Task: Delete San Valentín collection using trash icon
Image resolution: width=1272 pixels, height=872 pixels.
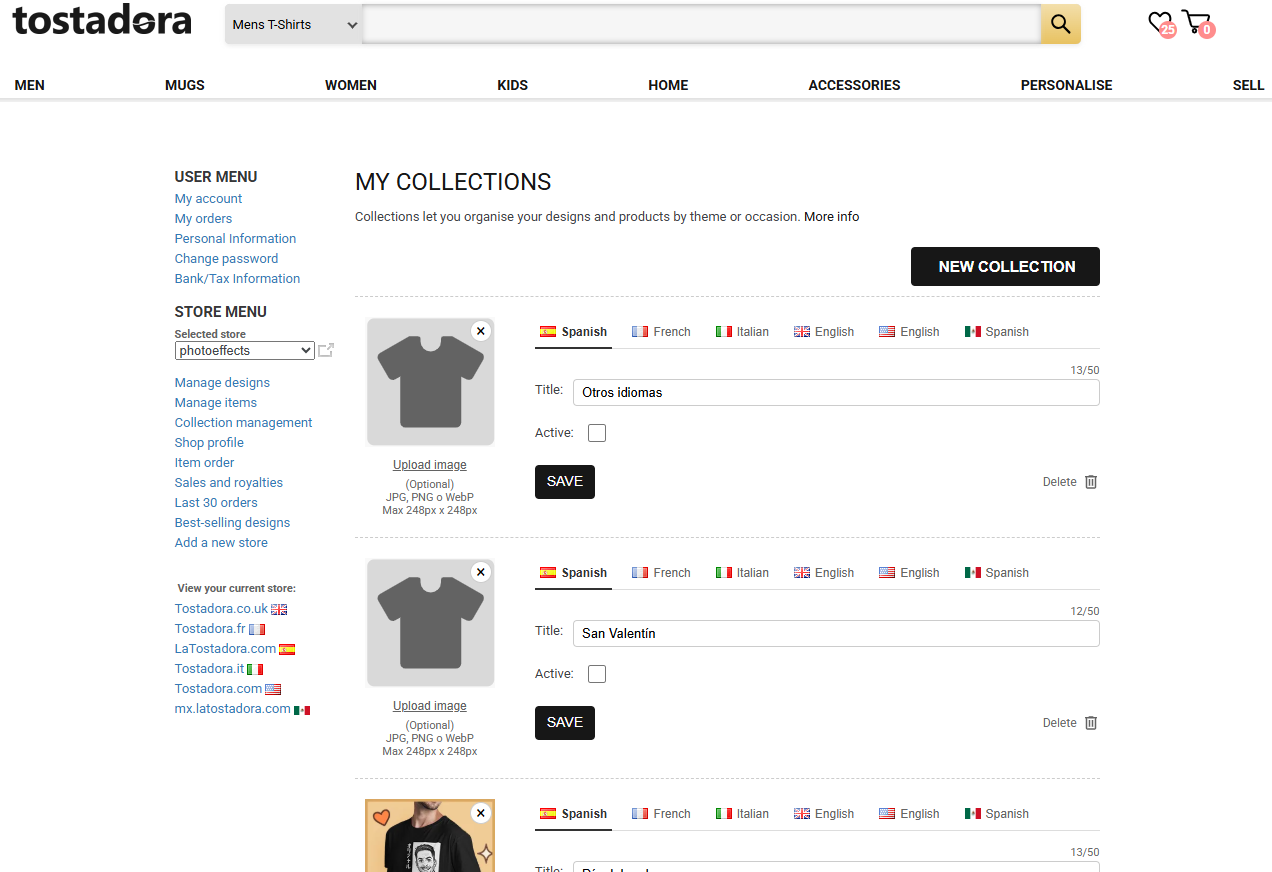Action: 1090,722
